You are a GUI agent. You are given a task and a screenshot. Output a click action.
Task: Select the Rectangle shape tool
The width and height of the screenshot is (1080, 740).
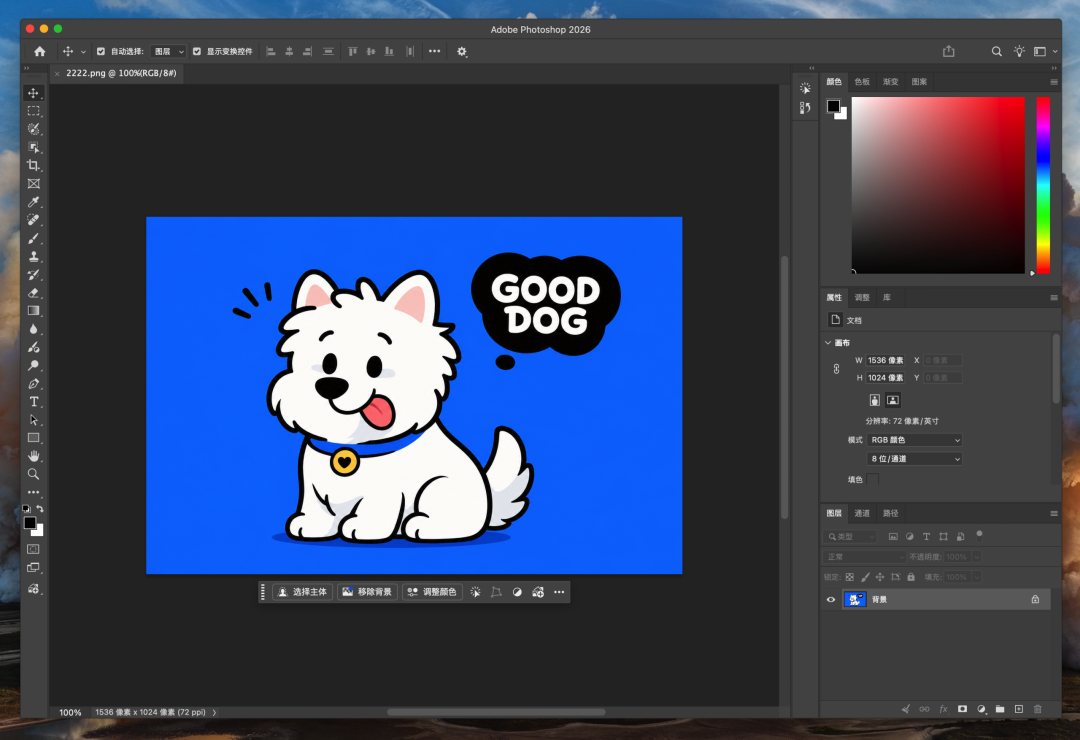[33, 438]
